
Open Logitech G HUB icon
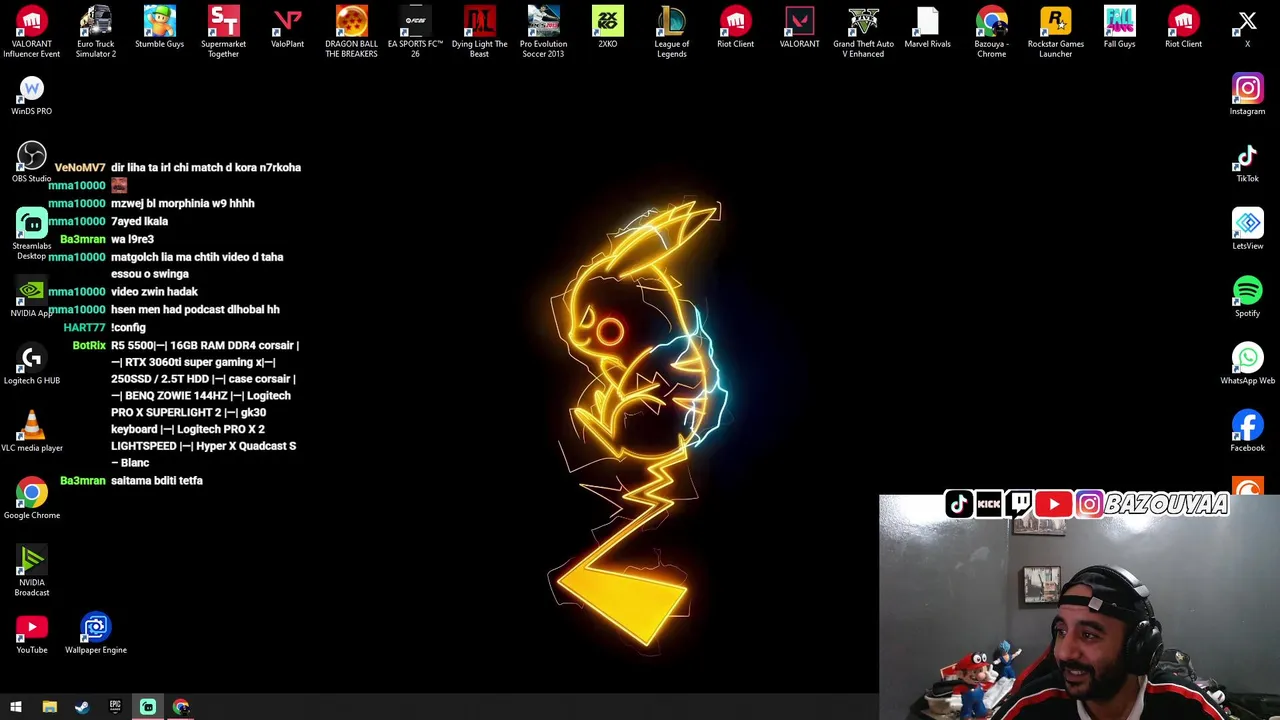32,364
